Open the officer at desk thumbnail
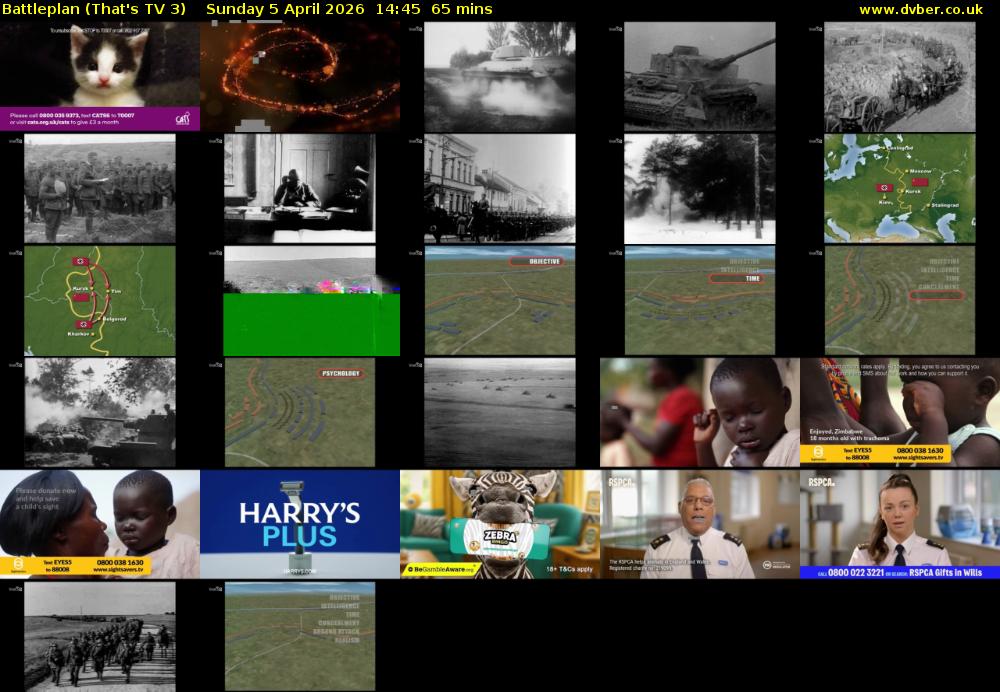 coord(300,188)
